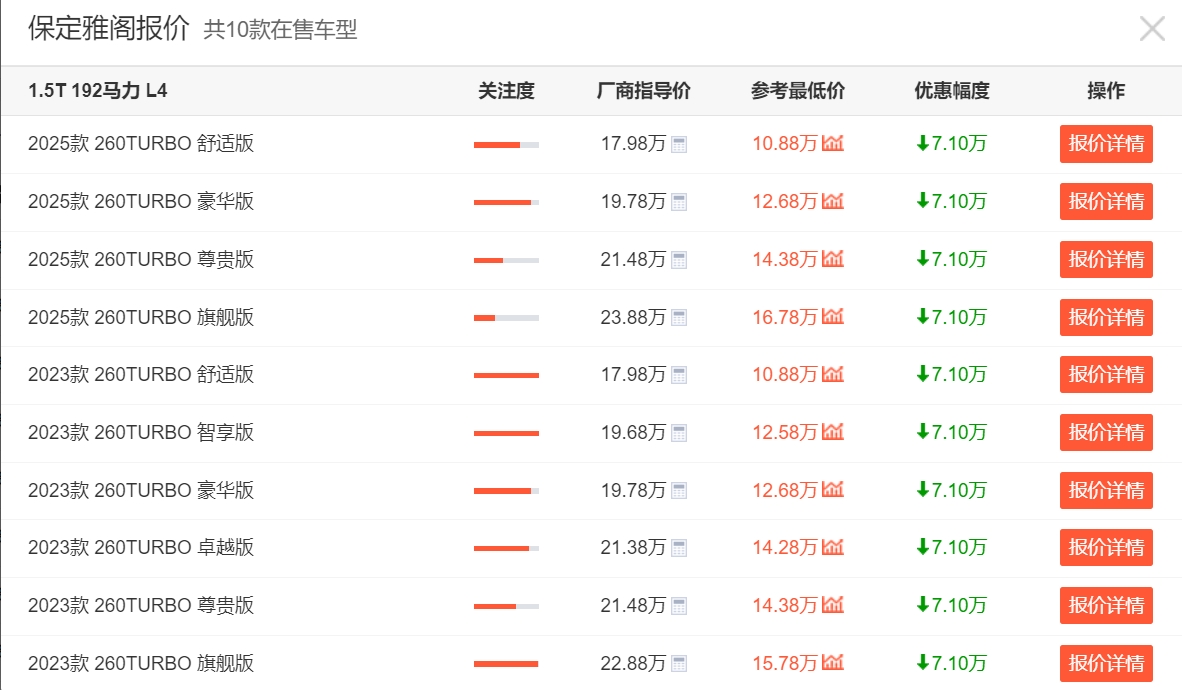Click 报价详情 for 2023款 尊贵版
The height and width of the screenshot is (690, 1182).
click(x=1106, y=606)
